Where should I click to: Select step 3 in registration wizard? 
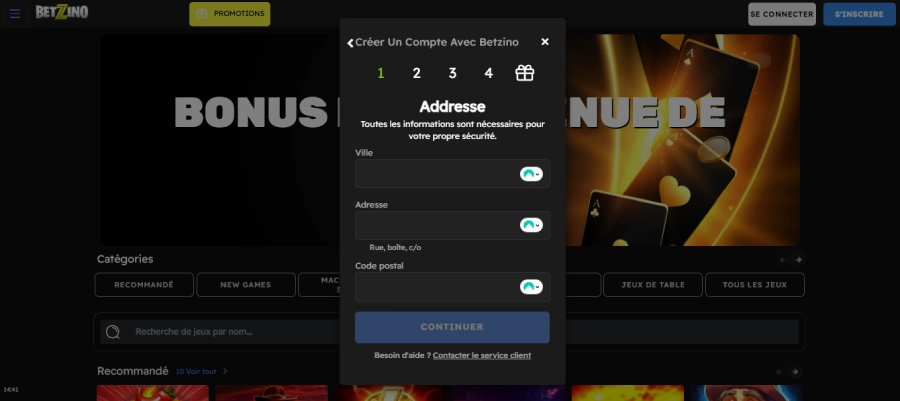coord(453,73)
